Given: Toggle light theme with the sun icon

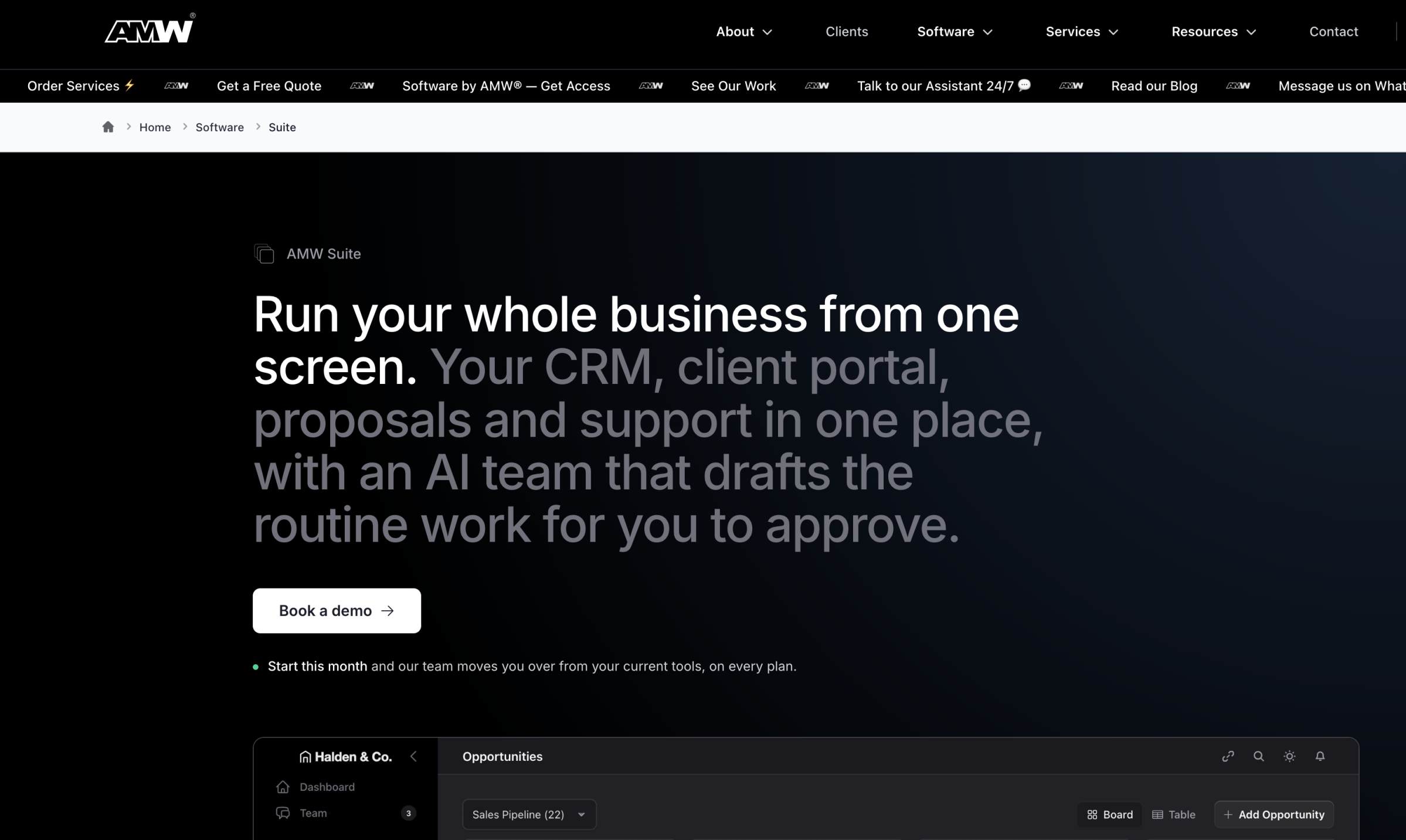Looking at the screenshot, I should coord(1289,756).
